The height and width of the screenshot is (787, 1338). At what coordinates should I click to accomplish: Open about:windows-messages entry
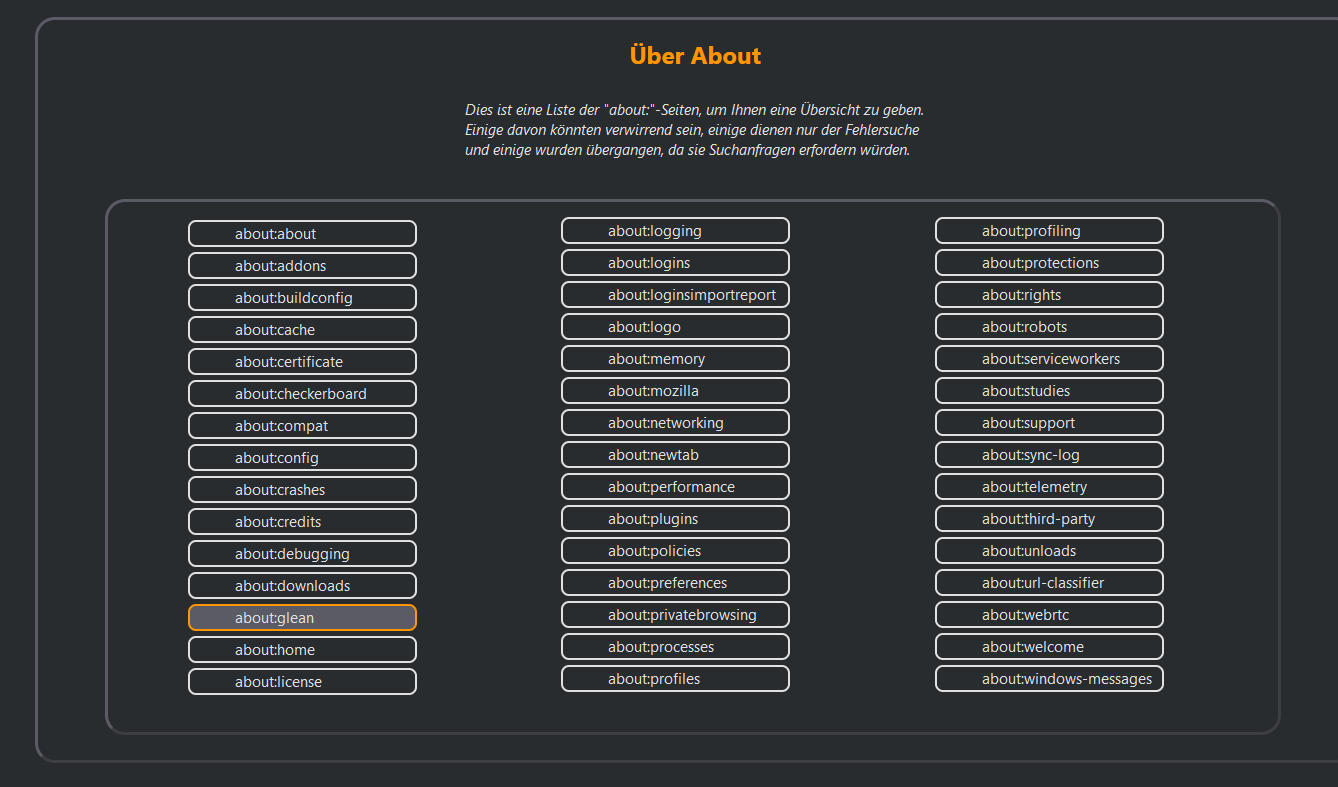coord(1049,679)
